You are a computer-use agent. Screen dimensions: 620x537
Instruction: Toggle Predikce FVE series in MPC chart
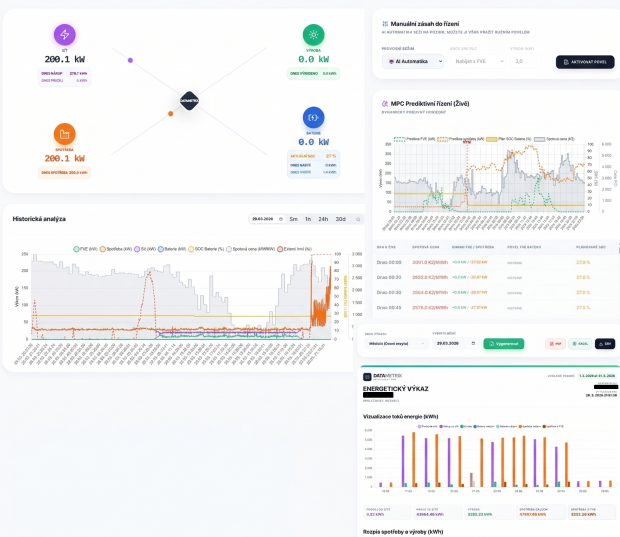414,139
